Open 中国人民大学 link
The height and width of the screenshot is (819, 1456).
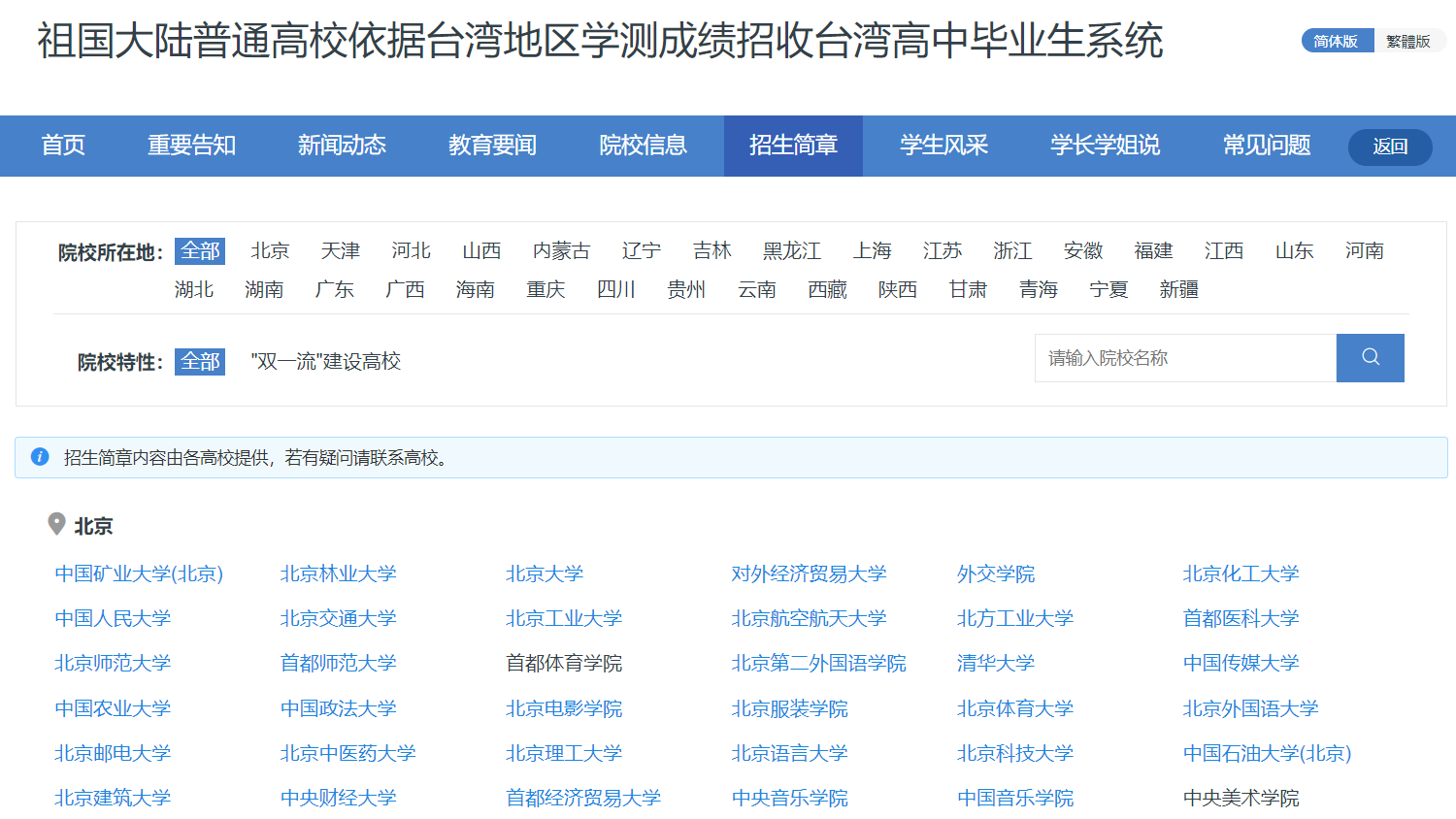tap(113, 619)
